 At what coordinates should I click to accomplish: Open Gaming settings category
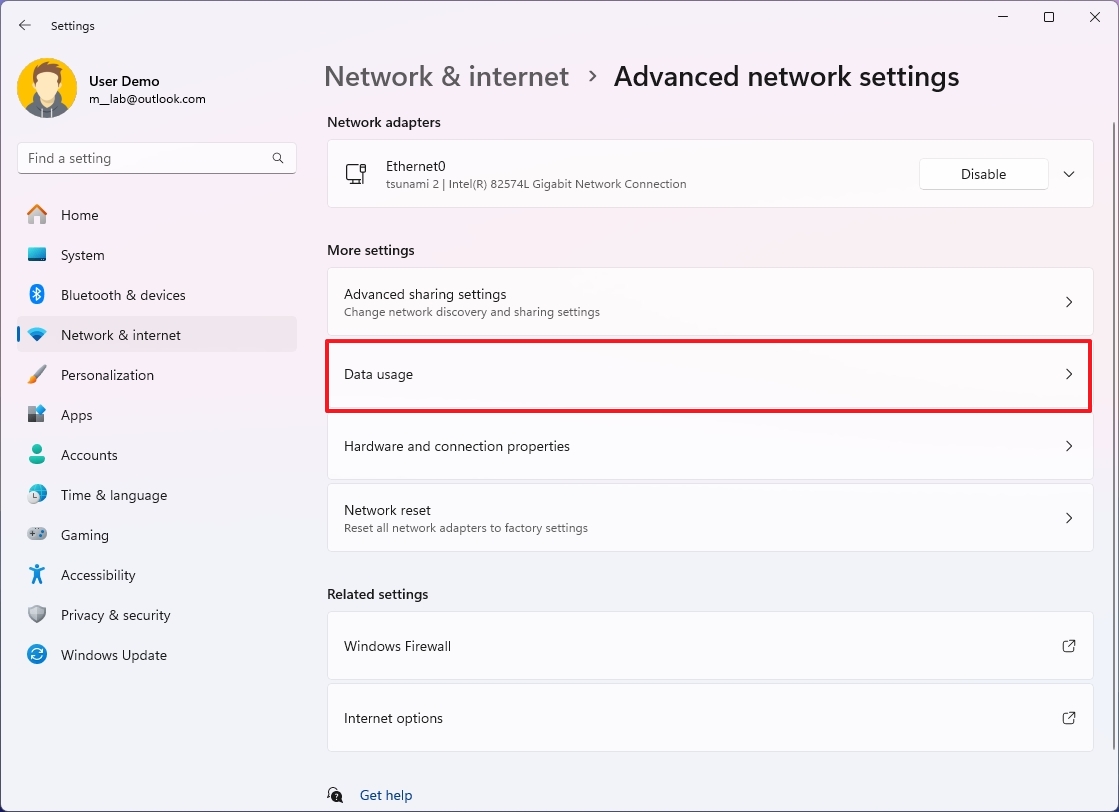(157, 534)
